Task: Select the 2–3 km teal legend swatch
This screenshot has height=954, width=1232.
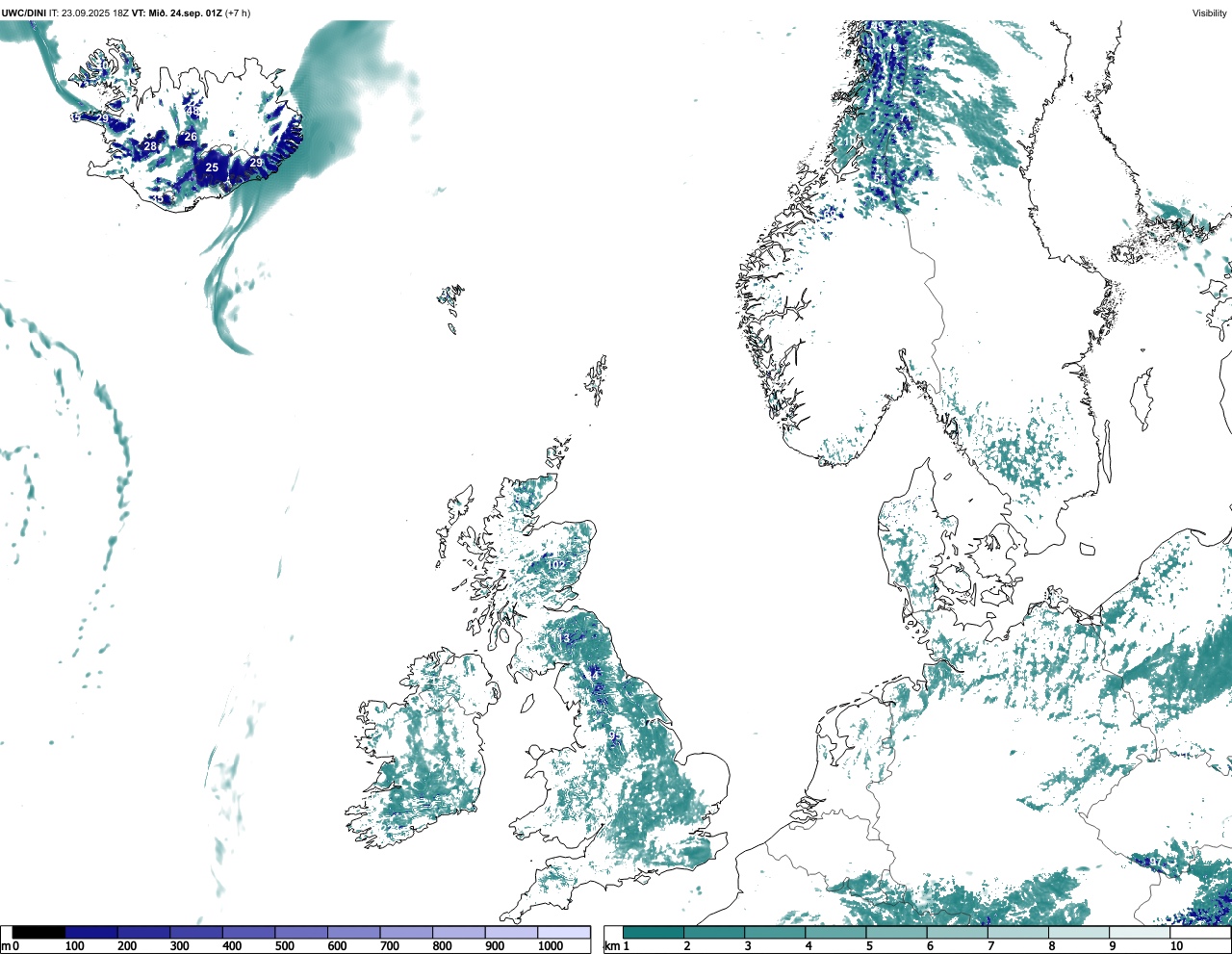Action: point(713,933)
